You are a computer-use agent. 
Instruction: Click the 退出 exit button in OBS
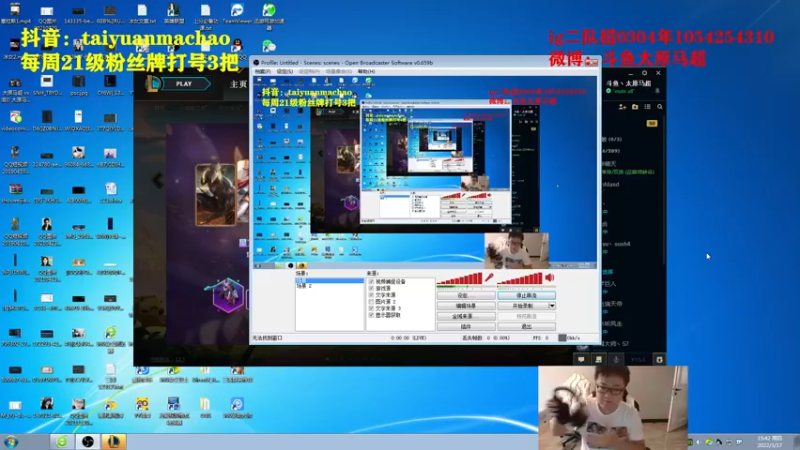click(x=527, y=327)
